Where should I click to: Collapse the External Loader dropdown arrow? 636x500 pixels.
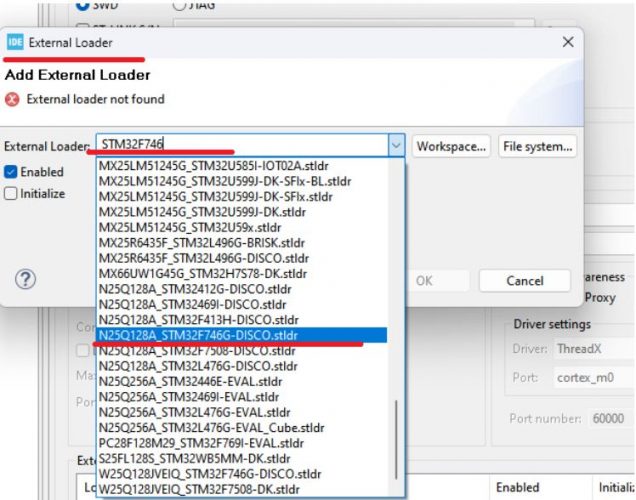(396, 146)
